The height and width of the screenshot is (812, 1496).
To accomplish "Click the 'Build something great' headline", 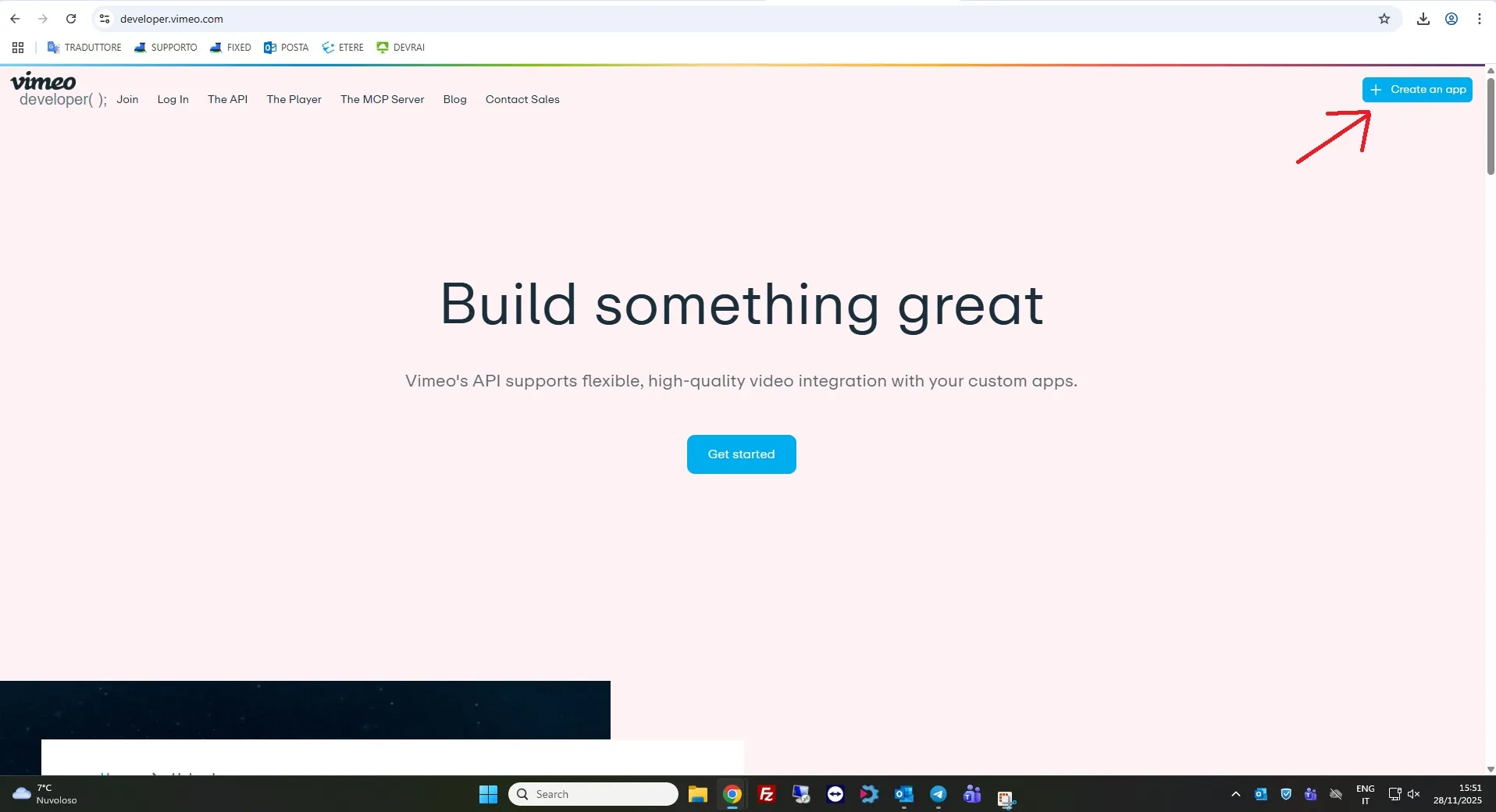I will (x=742, y=305).
